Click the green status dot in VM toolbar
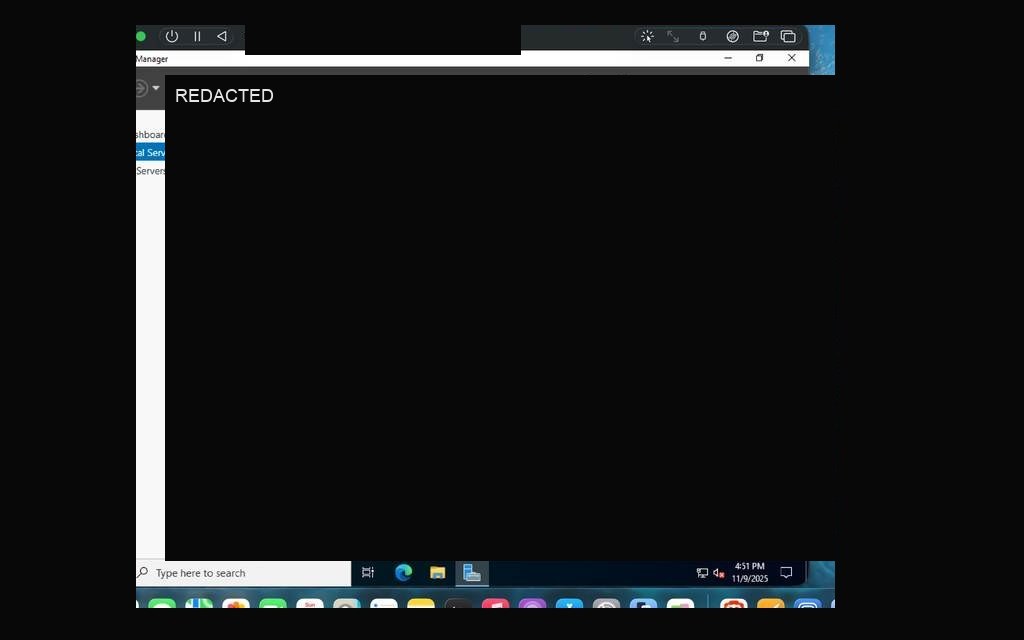Screen dimensions: 1024x640 pyautogui.click(x=140, y=37)
